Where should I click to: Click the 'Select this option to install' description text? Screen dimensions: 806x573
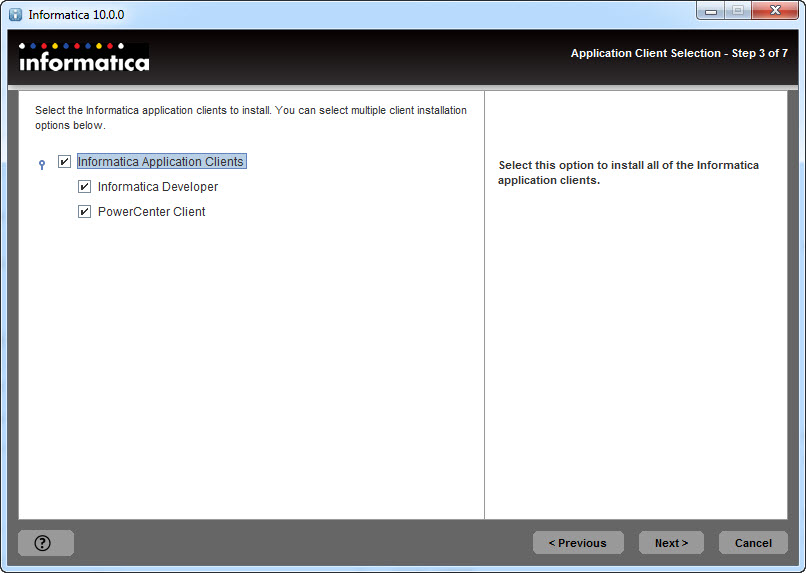click(628, 172)
